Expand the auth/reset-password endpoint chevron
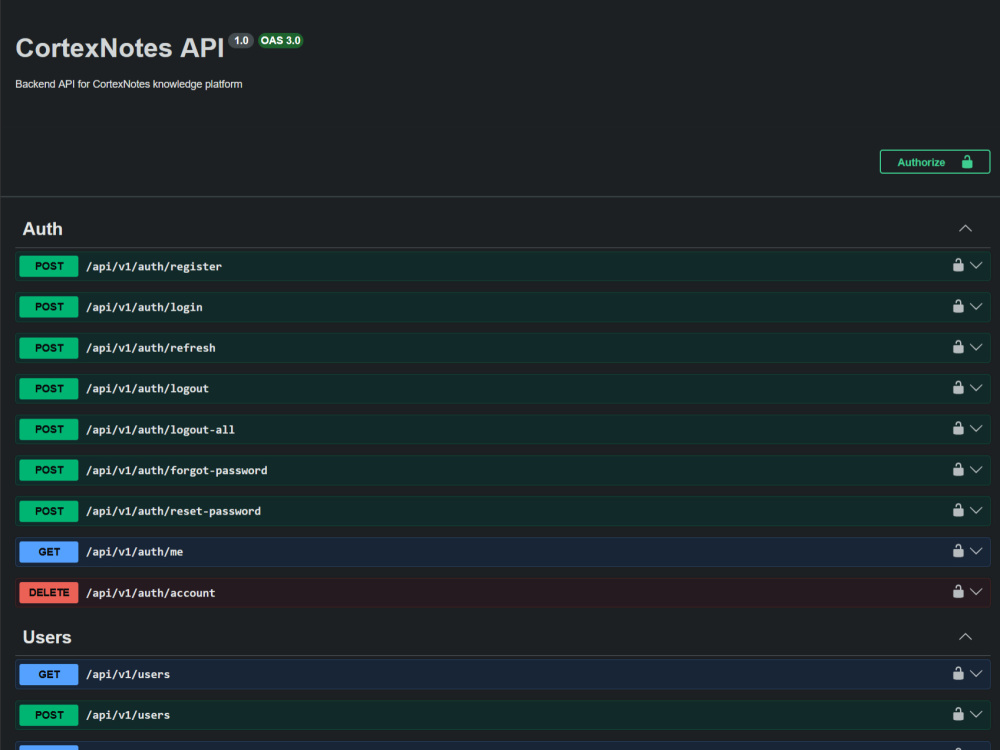Image resolution: width=1000 pixels, height=750 pixels. coord(976,510)
